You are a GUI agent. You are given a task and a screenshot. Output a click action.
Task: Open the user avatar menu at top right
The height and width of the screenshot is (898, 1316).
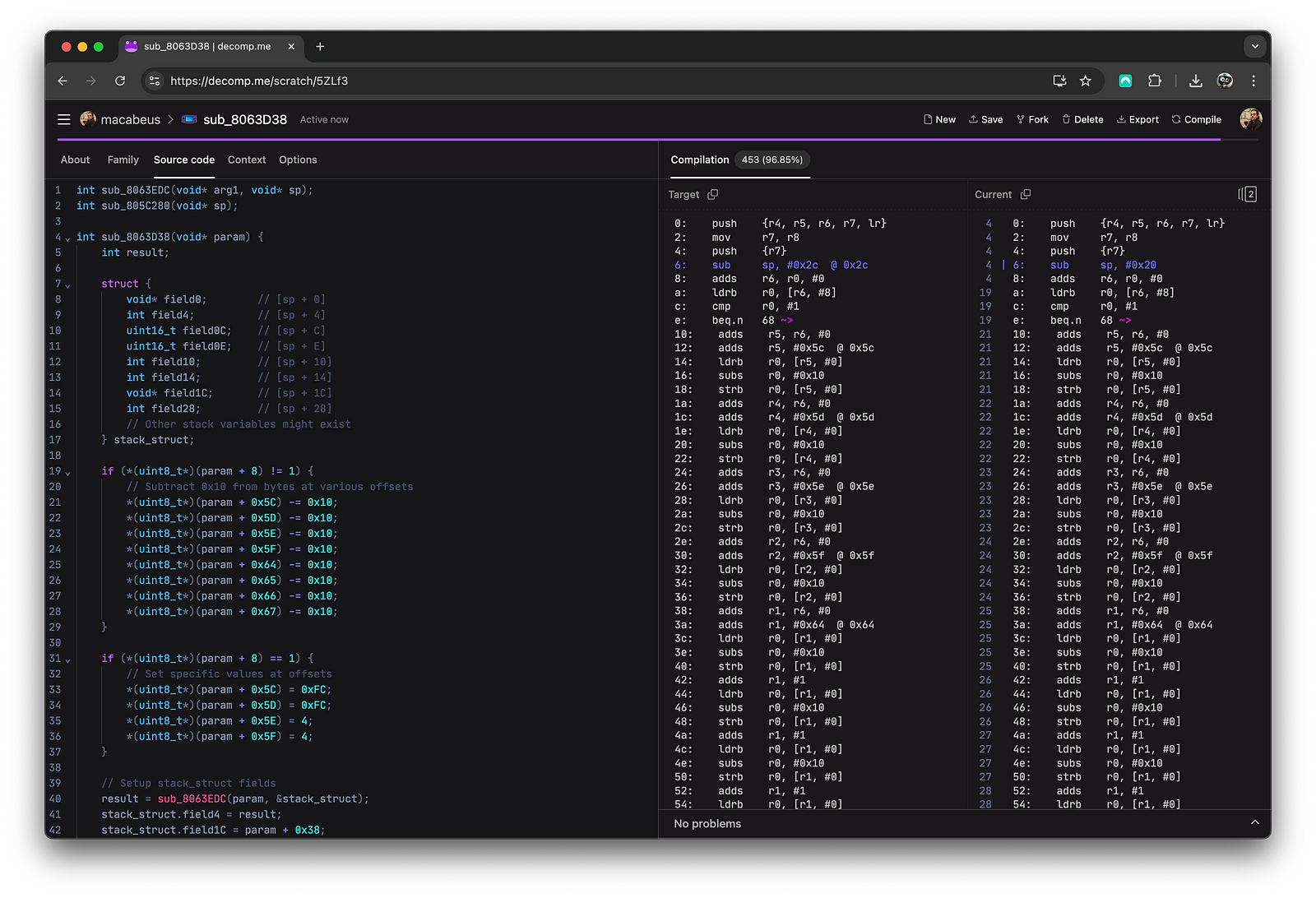[1250, 119]
